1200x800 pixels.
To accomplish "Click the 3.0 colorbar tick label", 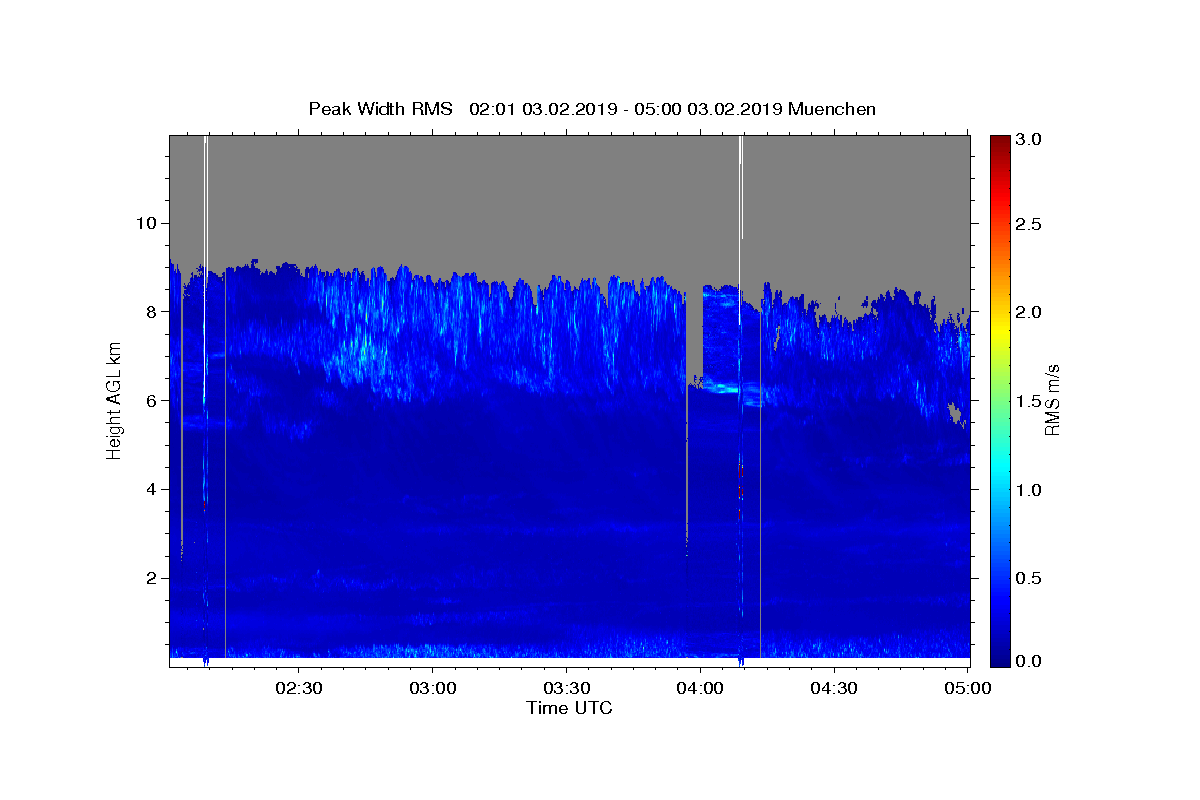I will point(1030,139).
